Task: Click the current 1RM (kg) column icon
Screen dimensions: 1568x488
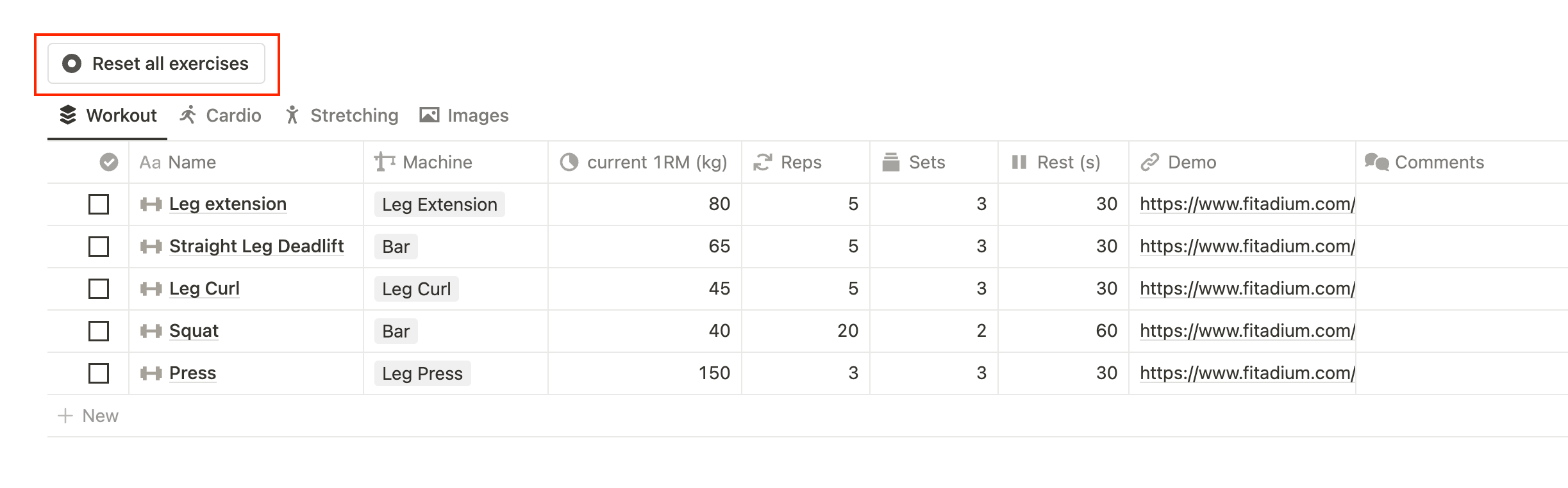Action: (569, 162)
